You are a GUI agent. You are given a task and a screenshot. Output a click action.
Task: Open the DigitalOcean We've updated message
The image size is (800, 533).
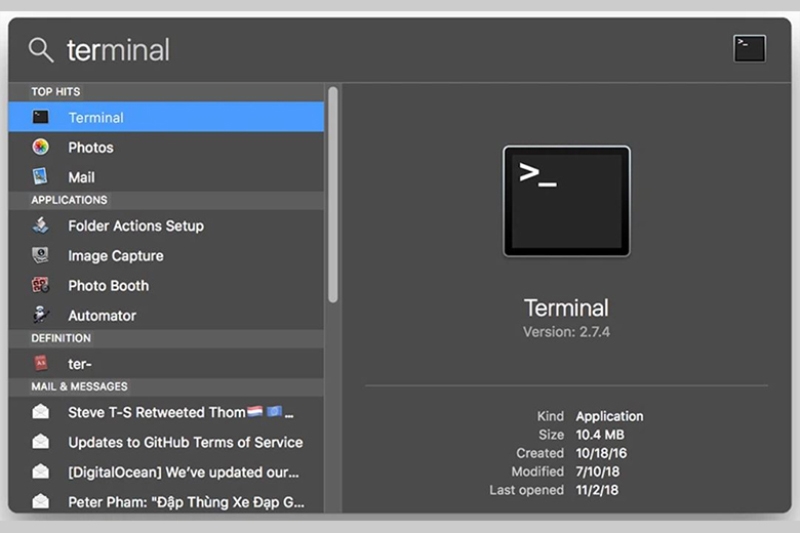tap(166, 472)
